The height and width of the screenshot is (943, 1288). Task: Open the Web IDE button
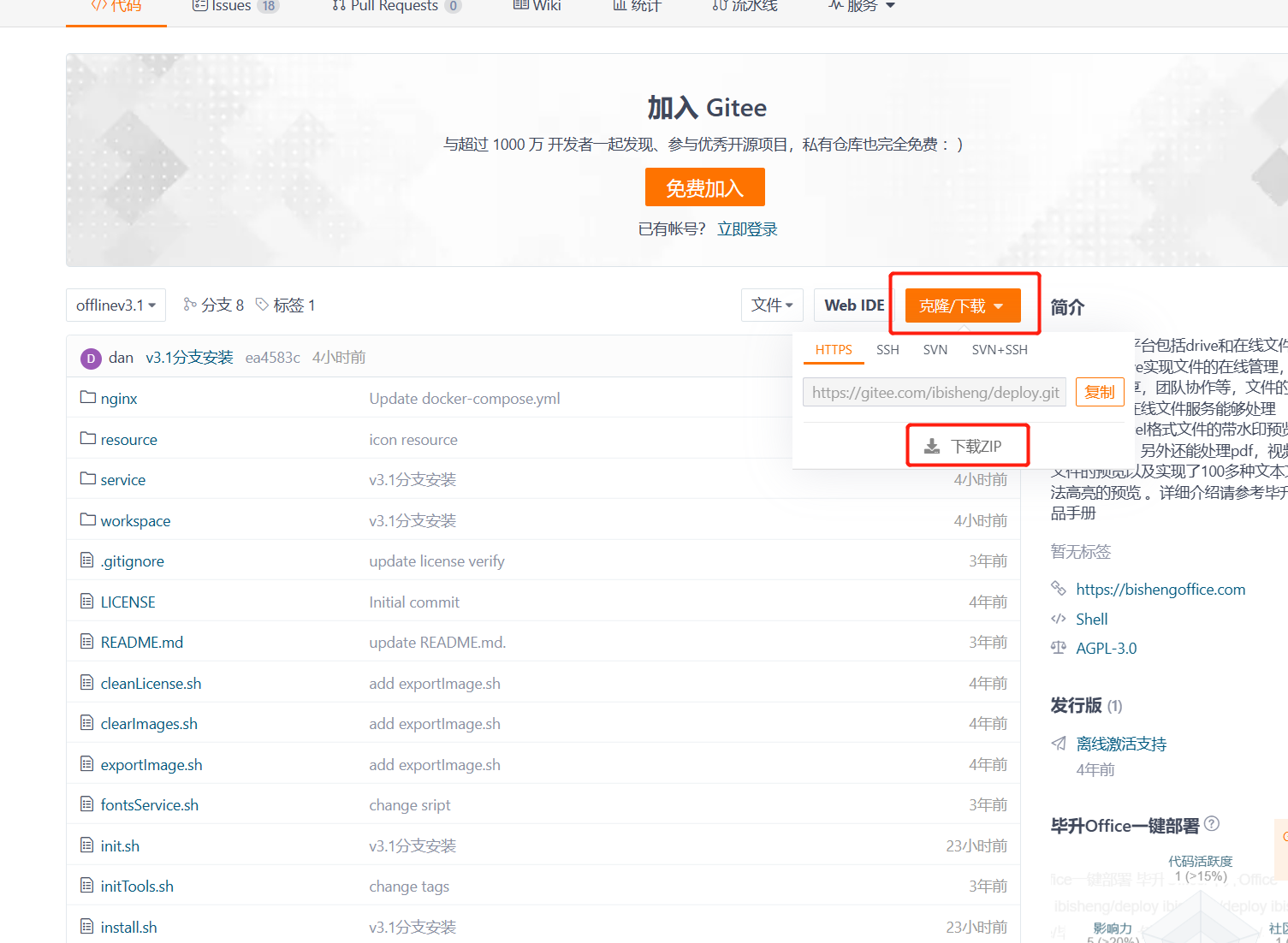tap(854, 305)
